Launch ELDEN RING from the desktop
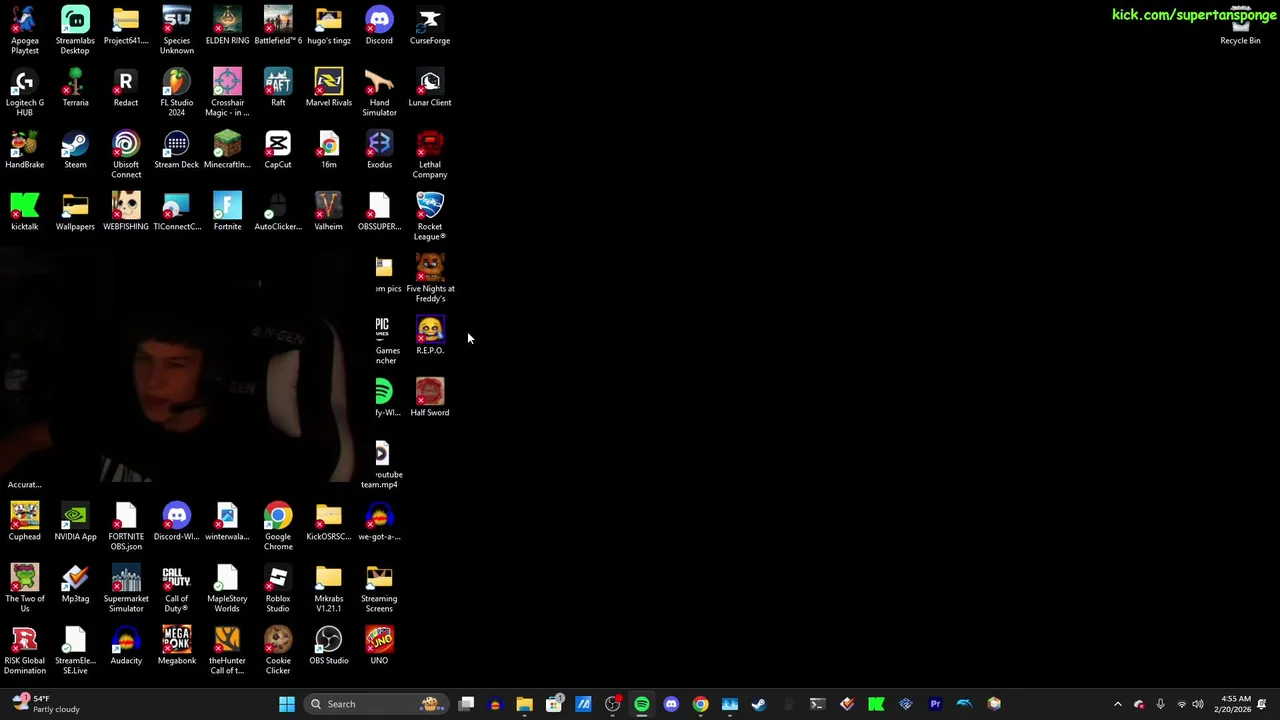This screenshot has width=1280, height=720. [227, 26]
